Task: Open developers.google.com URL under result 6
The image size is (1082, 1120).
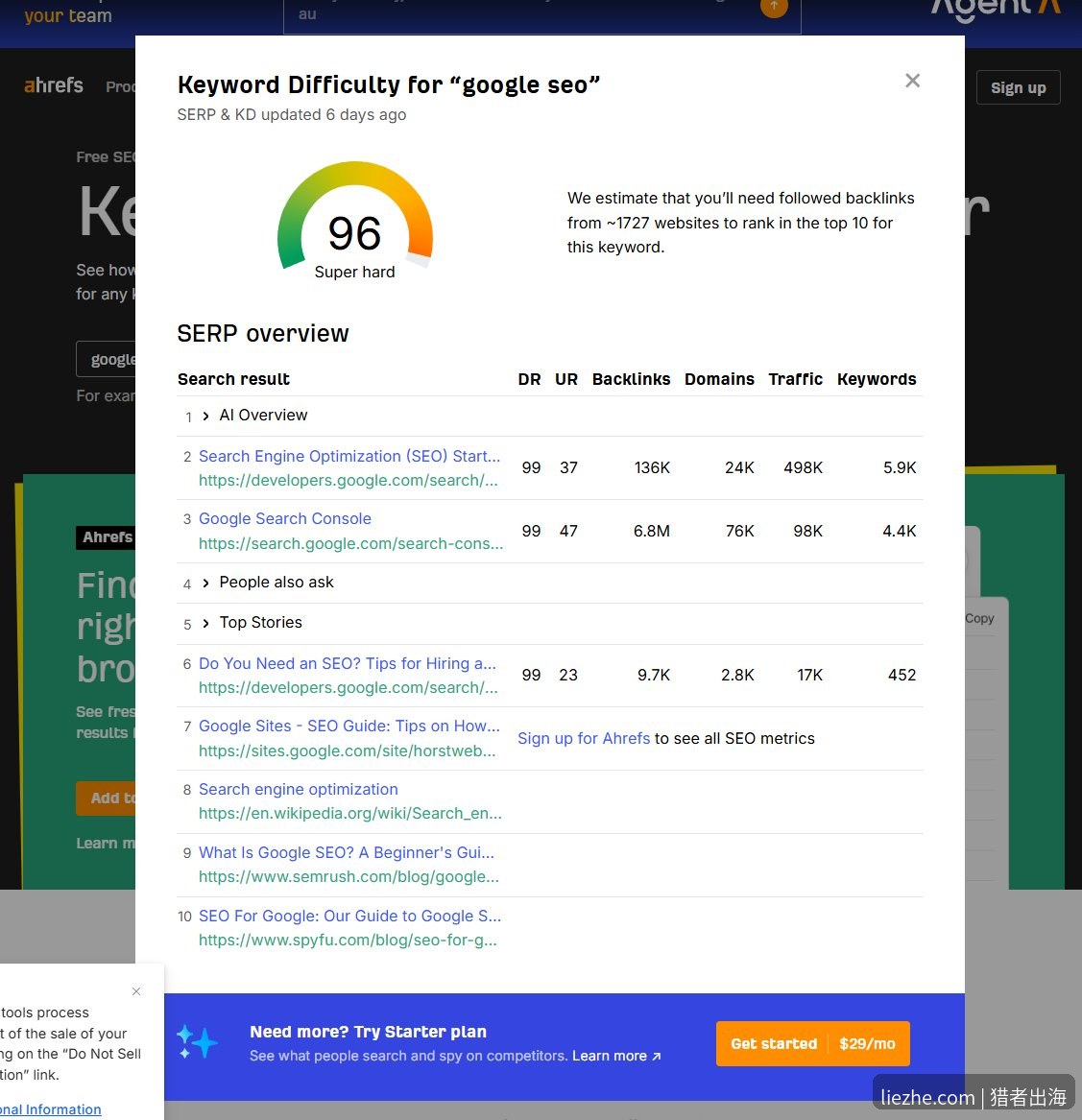Action: pos(349,688)
